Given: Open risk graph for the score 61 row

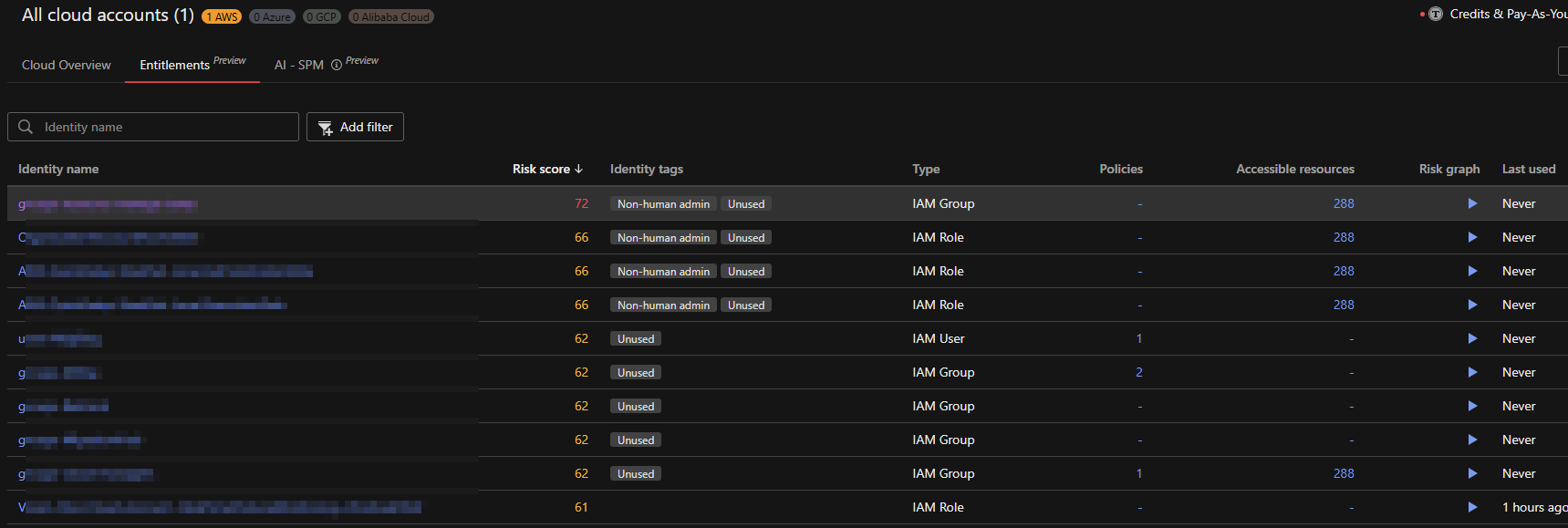Looking at the screenshot, I should tap(1471, 507).
